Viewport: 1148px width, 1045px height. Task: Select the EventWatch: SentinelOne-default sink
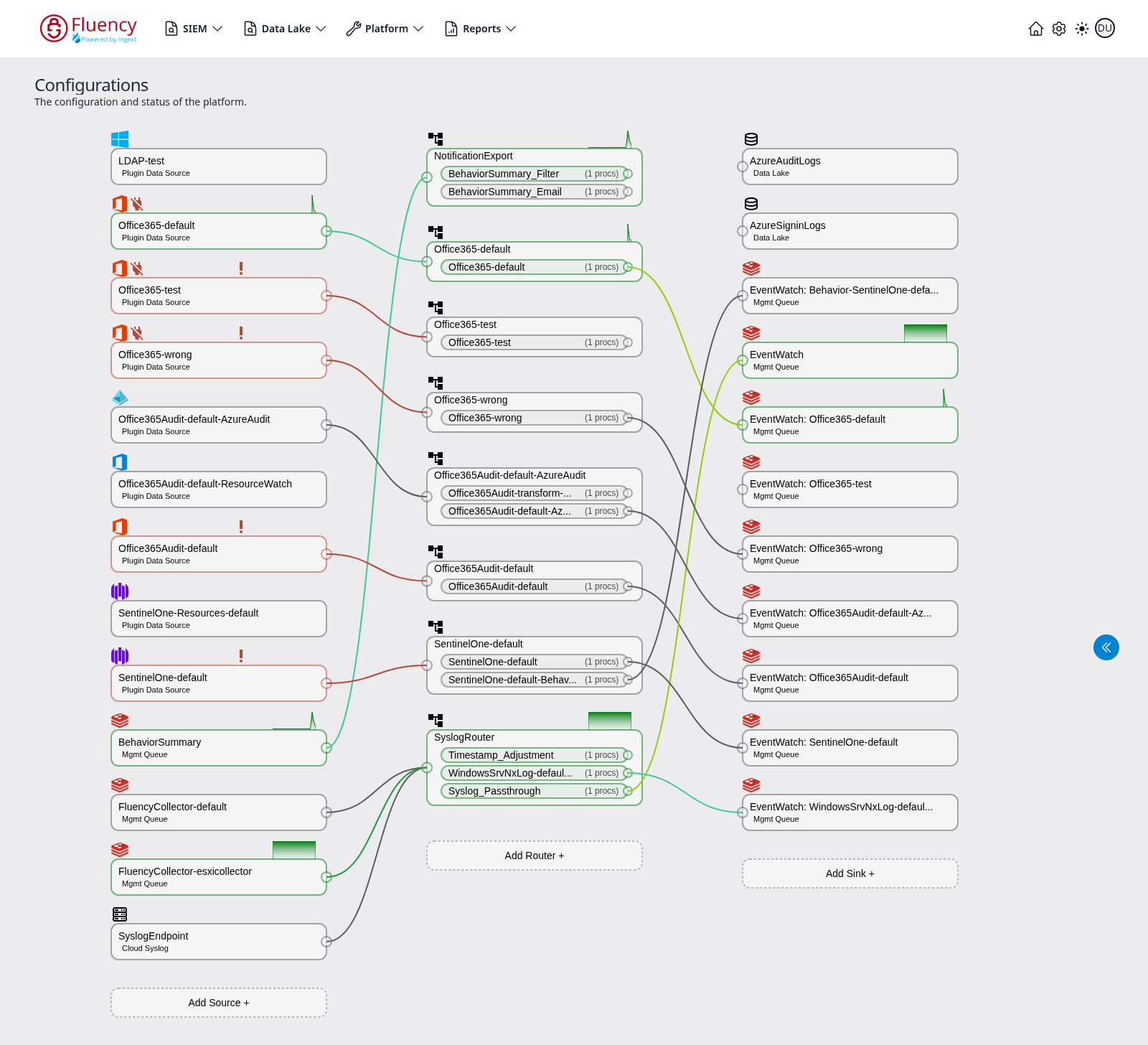pyautogui.click(x=850, y=748)
